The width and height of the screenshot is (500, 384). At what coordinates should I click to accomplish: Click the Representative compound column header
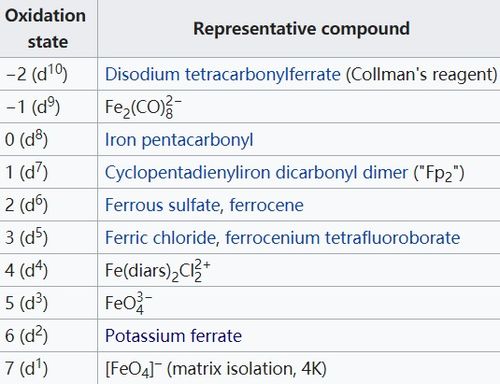tap(301, 29)
